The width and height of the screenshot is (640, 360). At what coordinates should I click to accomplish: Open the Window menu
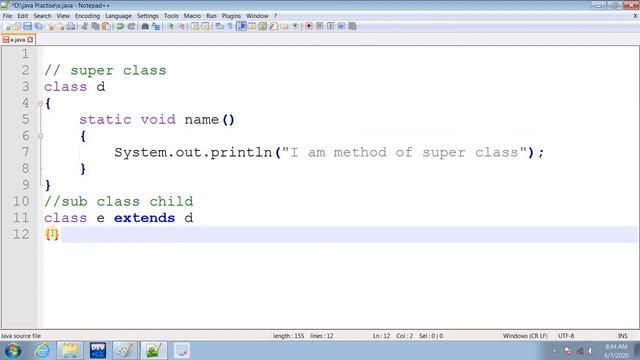click(x=257, y=16)
